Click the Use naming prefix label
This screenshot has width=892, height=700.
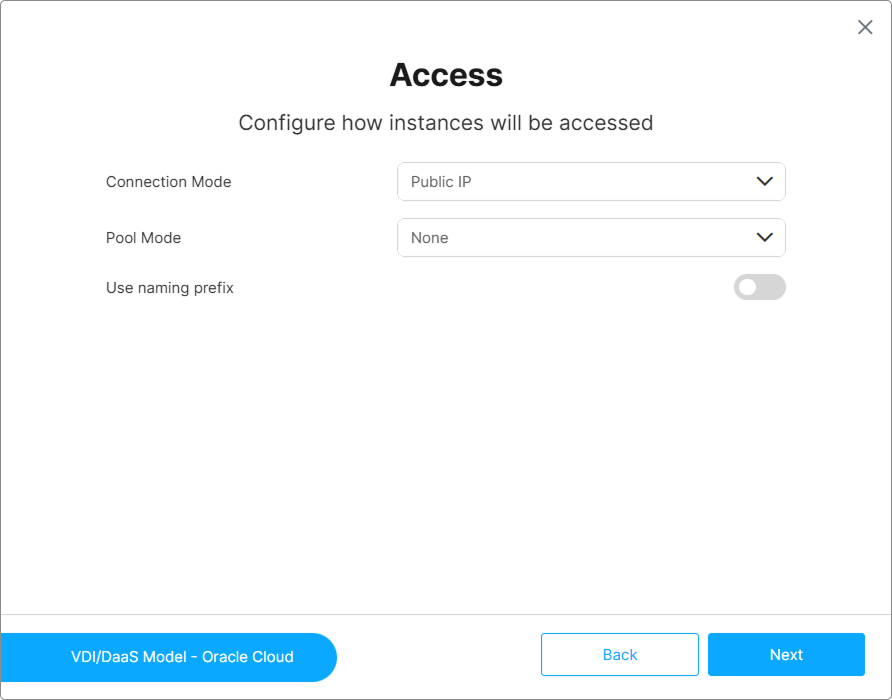[x=170, y=288]
